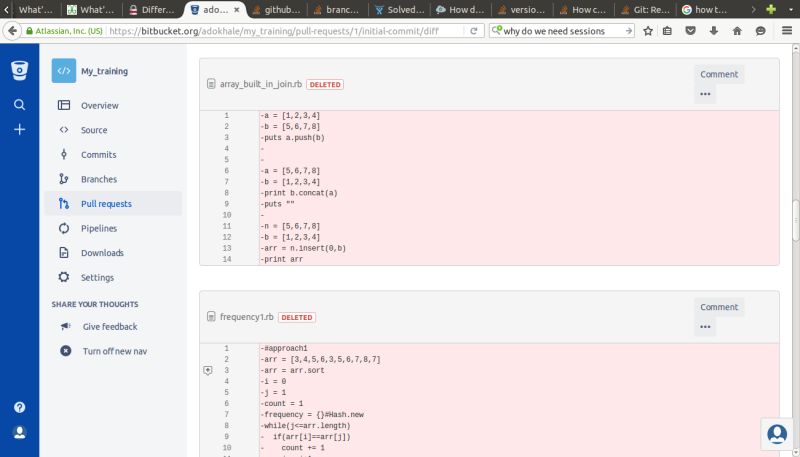800x457 pixels.
Task: Click the bookmark star icon
Action: pos(648,31)
